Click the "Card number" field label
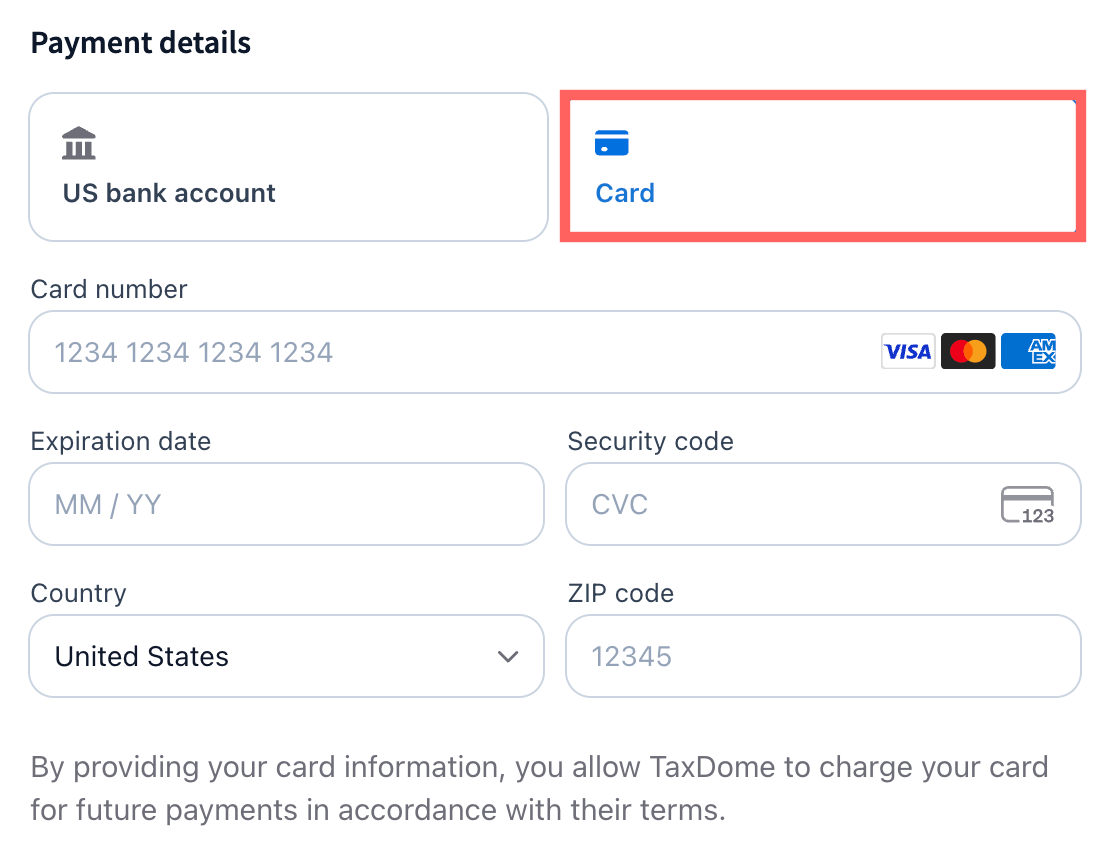Viewport: 1104px width, 850px height. point(109,290)
